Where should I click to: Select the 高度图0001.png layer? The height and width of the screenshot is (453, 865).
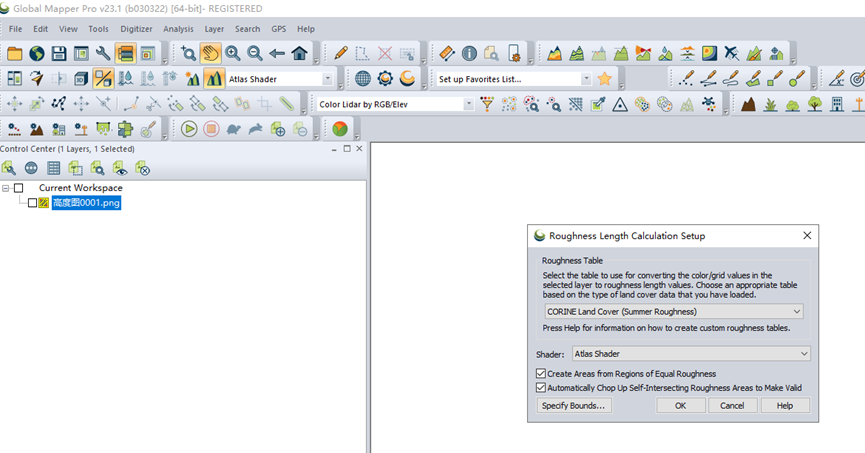coord(86,203)
